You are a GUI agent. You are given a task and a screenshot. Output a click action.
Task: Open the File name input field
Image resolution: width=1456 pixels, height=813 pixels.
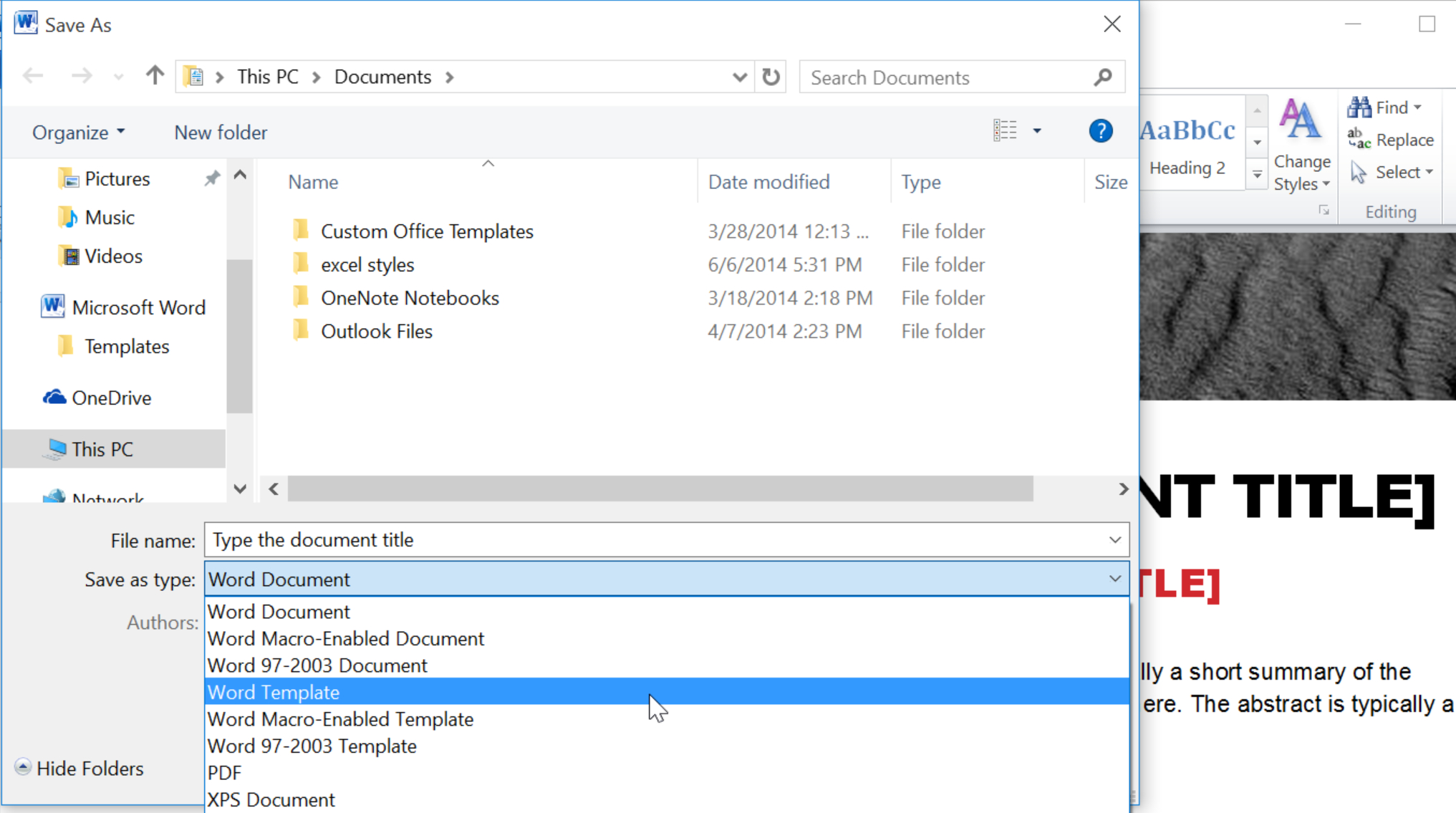(664, 540)
